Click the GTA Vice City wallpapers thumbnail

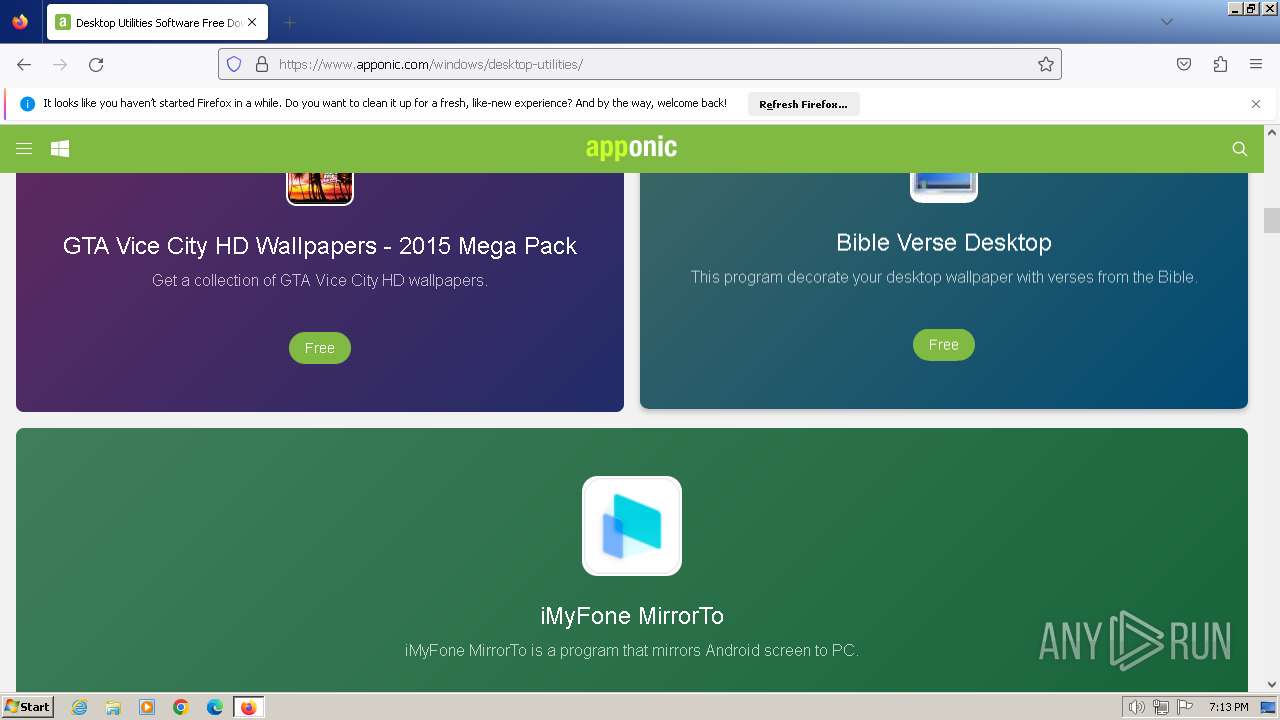pyautogui.click(x=320, y=188)
